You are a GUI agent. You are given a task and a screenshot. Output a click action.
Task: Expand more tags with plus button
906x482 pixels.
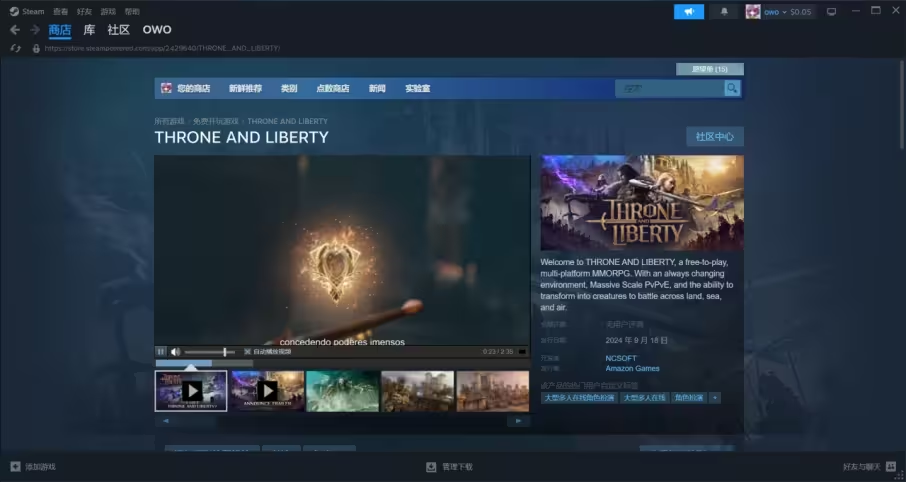(x=715, y=398)
